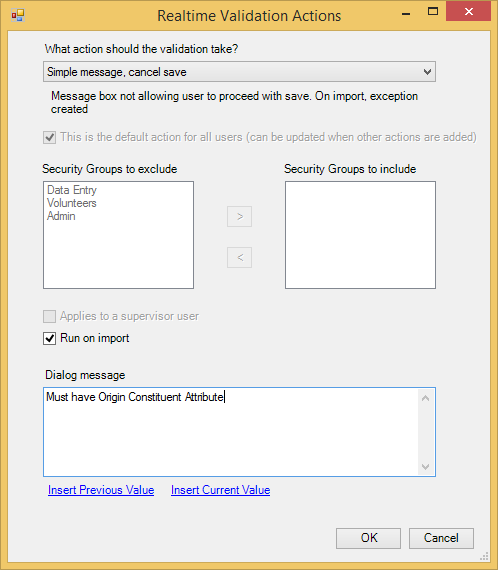Toggle the Run on import checkbox

click(x=50, y=338)
